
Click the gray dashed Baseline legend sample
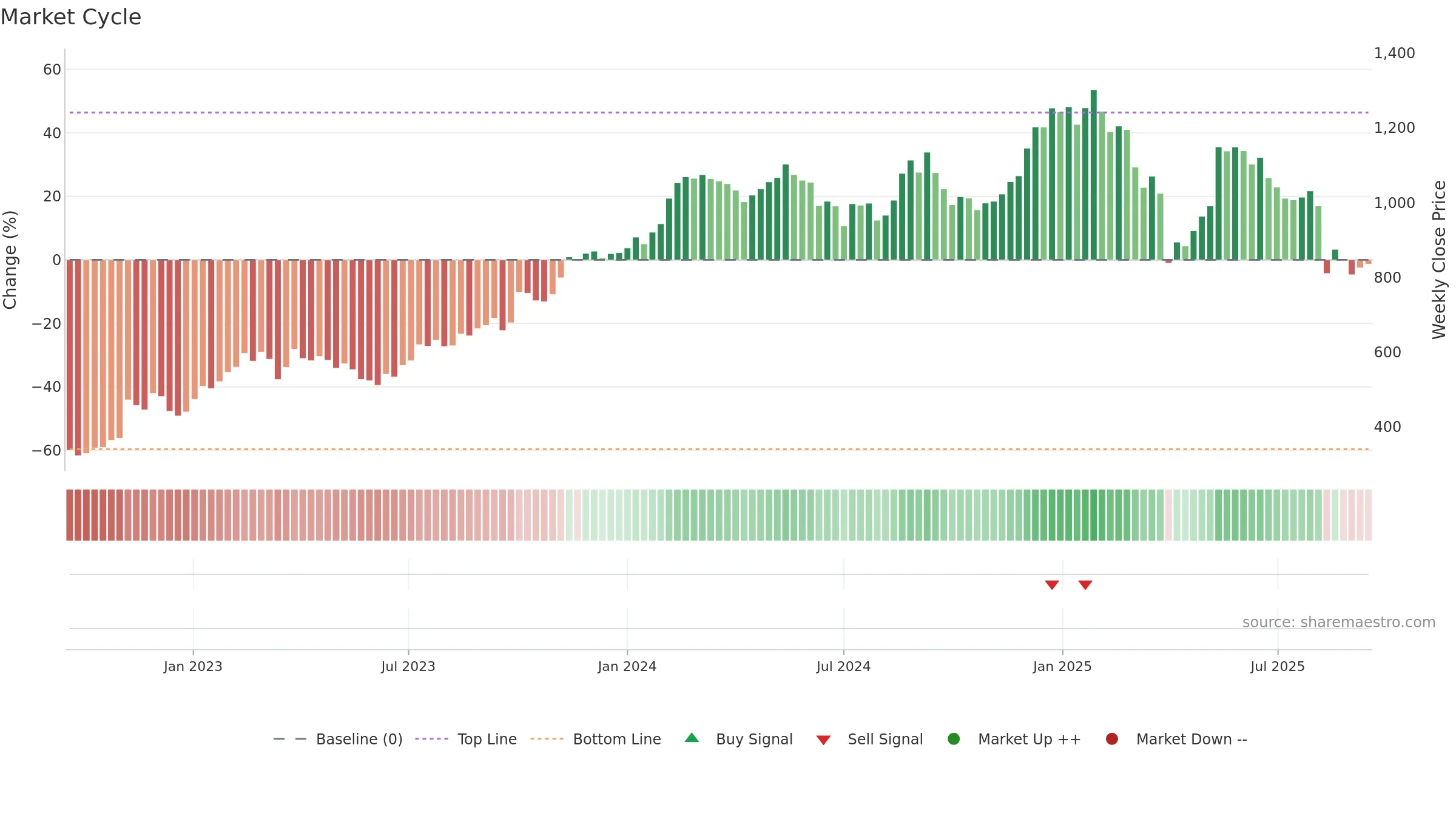click(x=290, y=739)
